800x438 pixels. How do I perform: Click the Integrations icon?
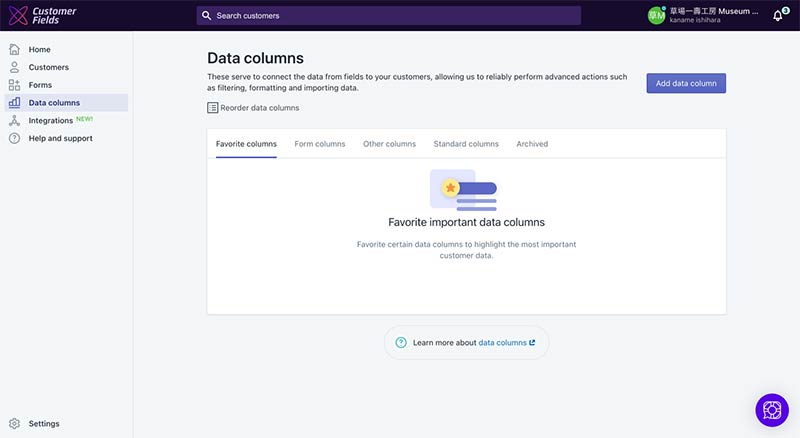click(14, 121)
